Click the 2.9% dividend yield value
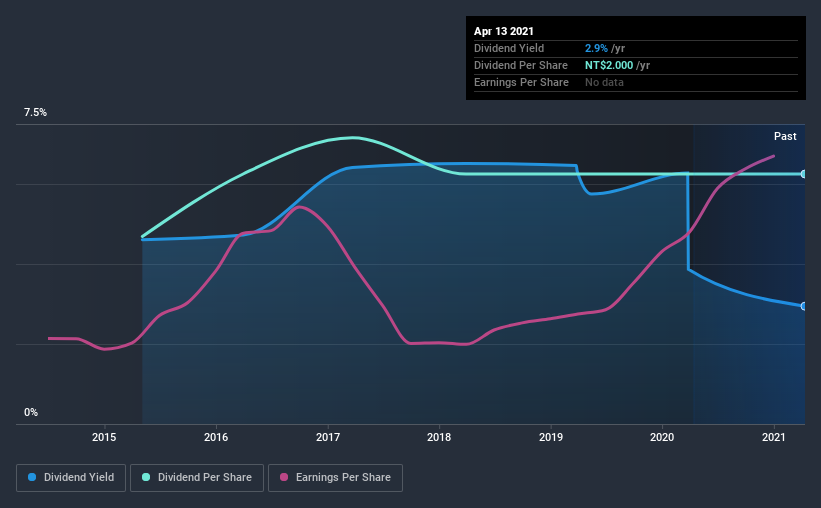Viewport: 821px width, 508px height. [596, 48]
